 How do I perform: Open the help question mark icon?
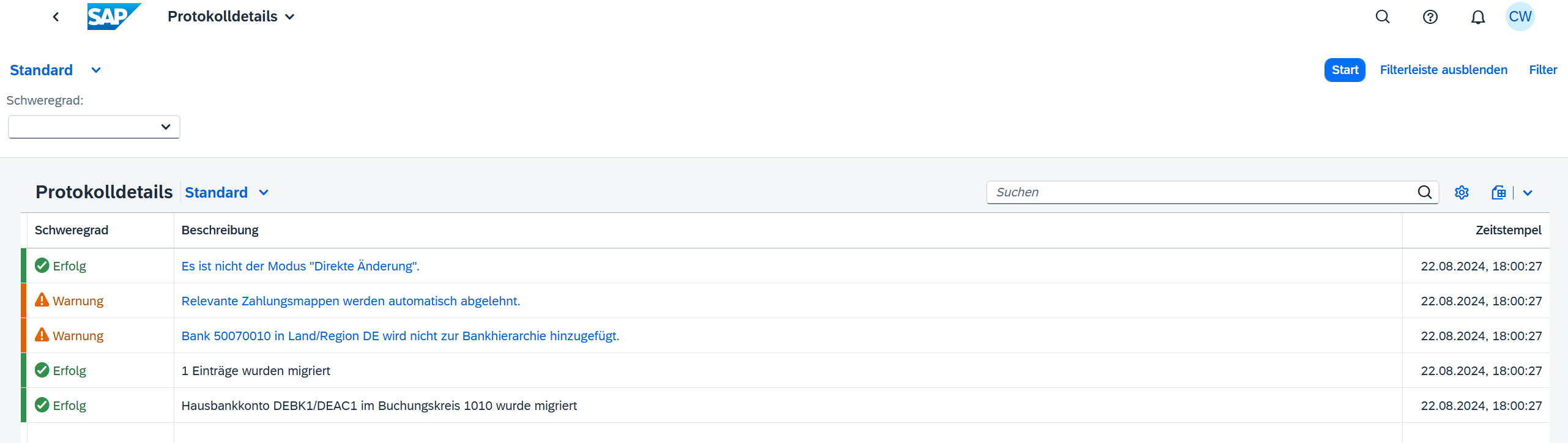(1430, 17)
